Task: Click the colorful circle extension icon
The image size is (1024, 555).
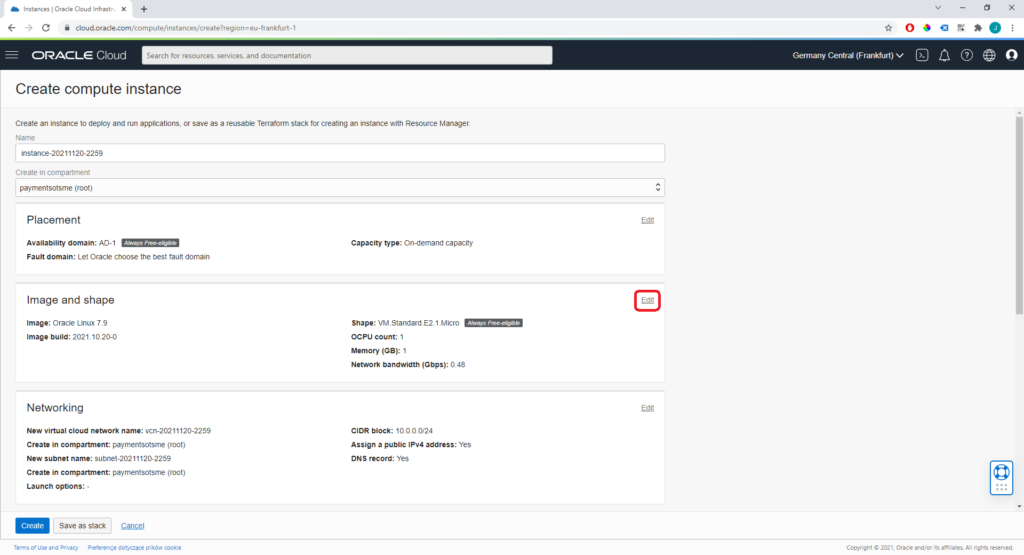Action: pos(927,28)
